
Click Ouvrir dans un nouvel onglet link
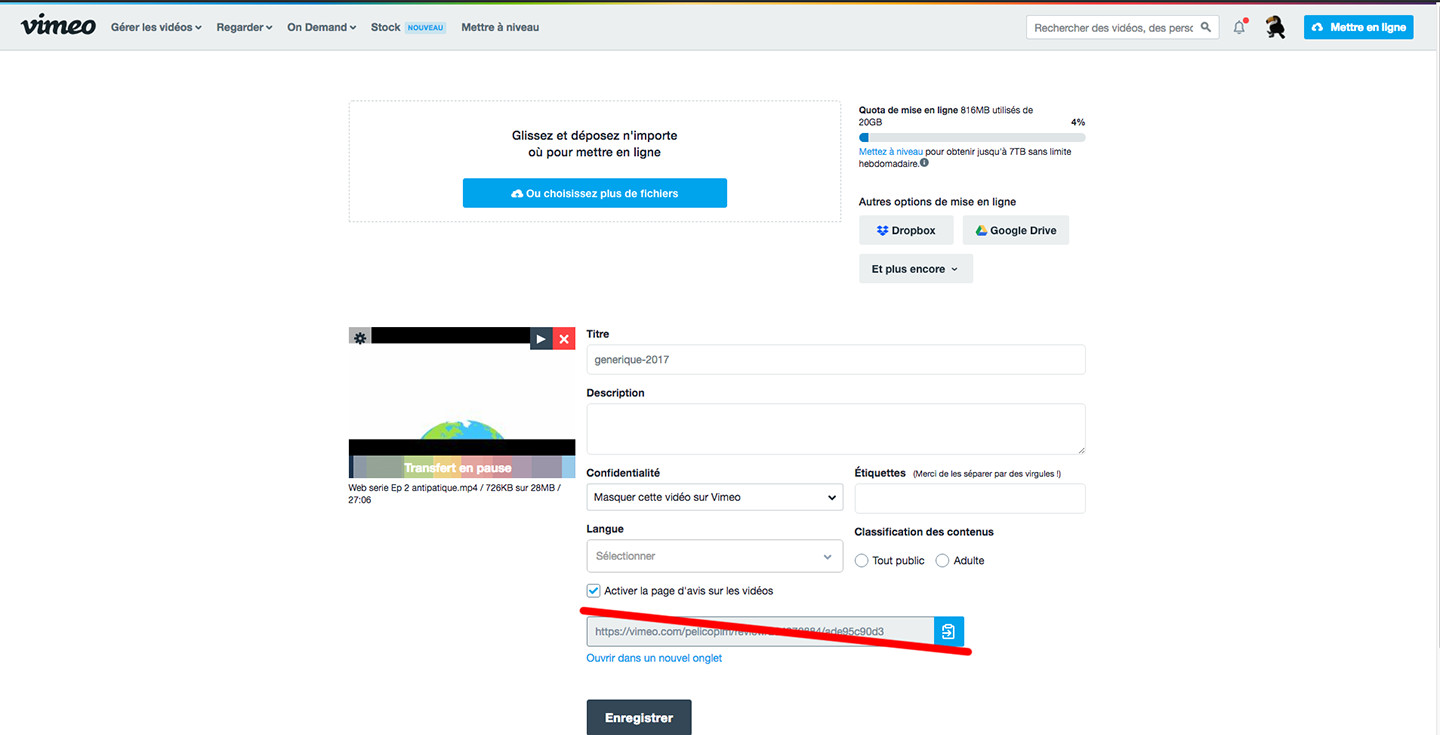[654, 658]
